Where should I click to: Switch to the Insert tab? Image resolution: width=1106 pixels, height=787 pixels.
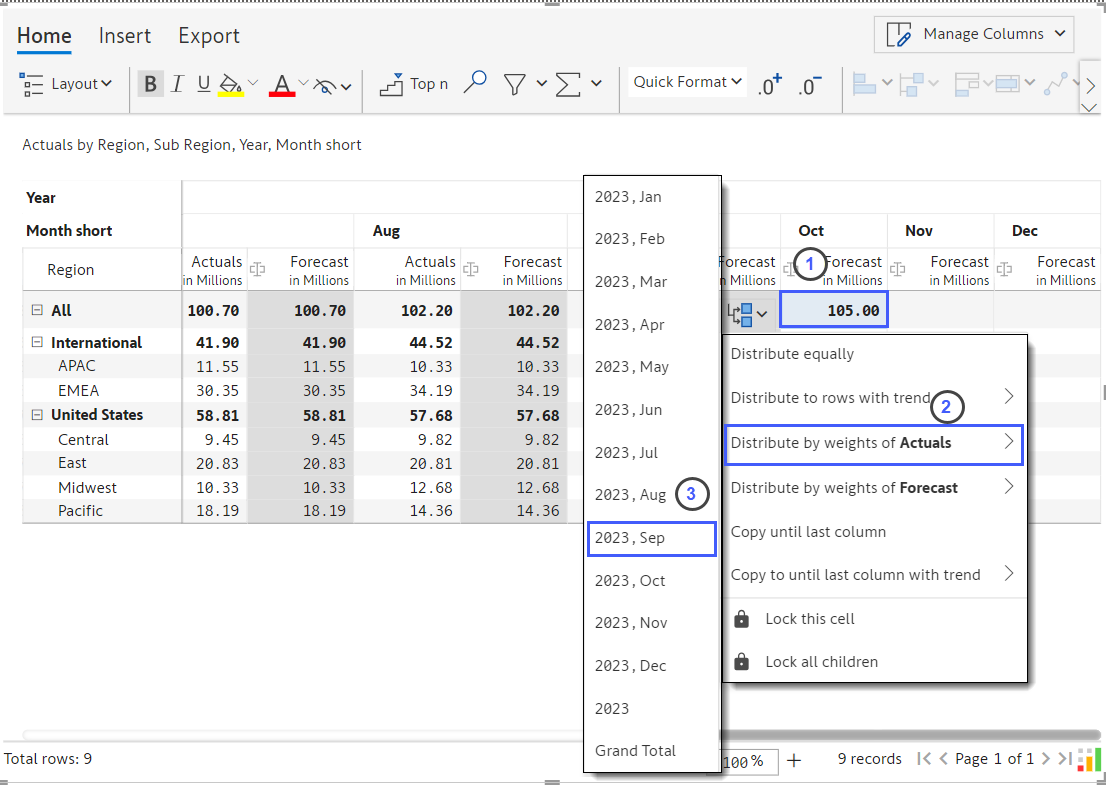click(125, 36)
